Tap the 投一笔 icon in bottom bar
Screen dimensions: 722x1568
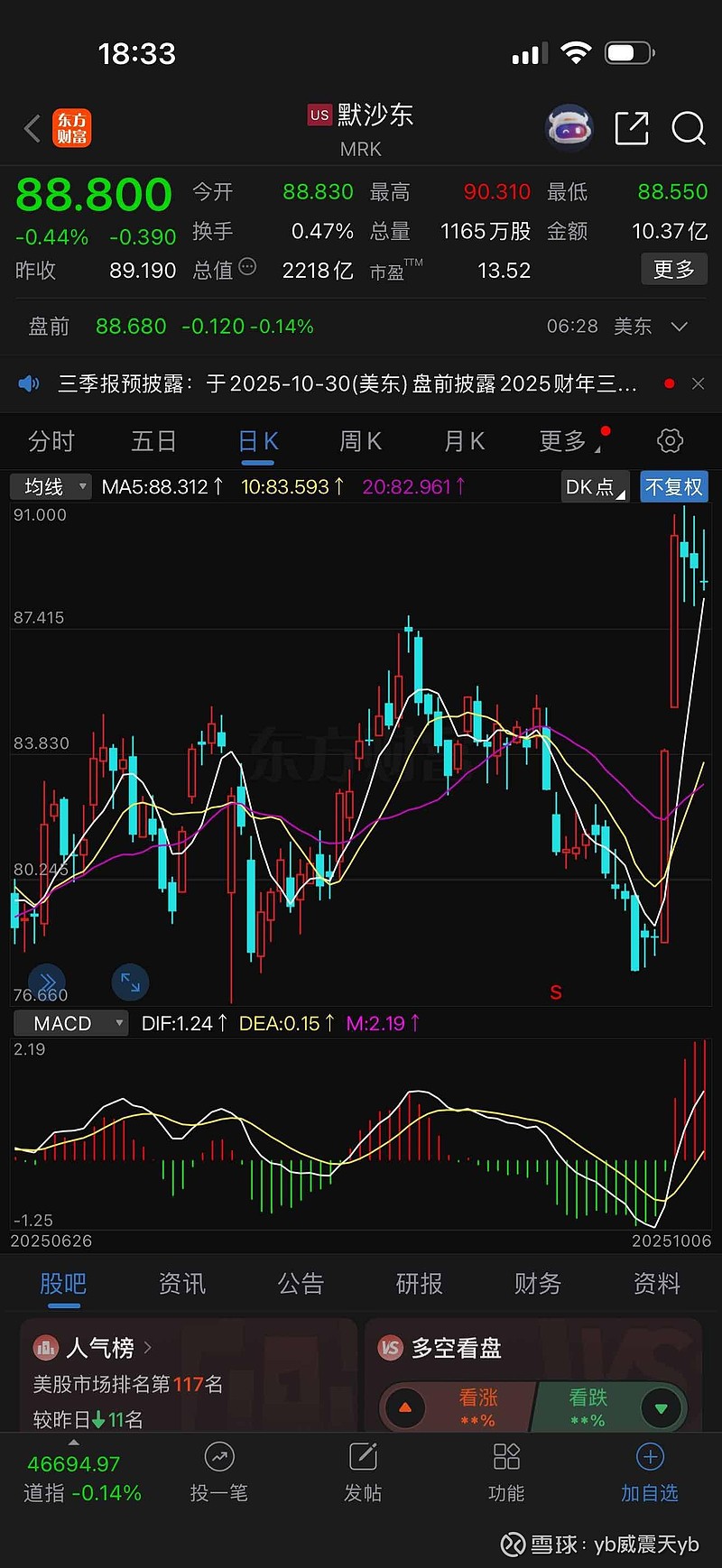[x=219, y=1456]
